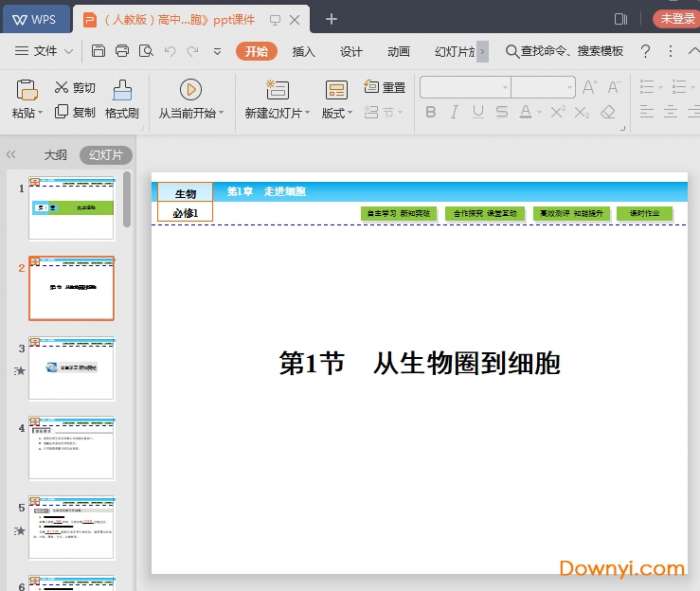700x591 pixels.
Task: Expand the Paste (粘贴) dropdown arrow
Action: pyautogui.click(x=41, y=114)
